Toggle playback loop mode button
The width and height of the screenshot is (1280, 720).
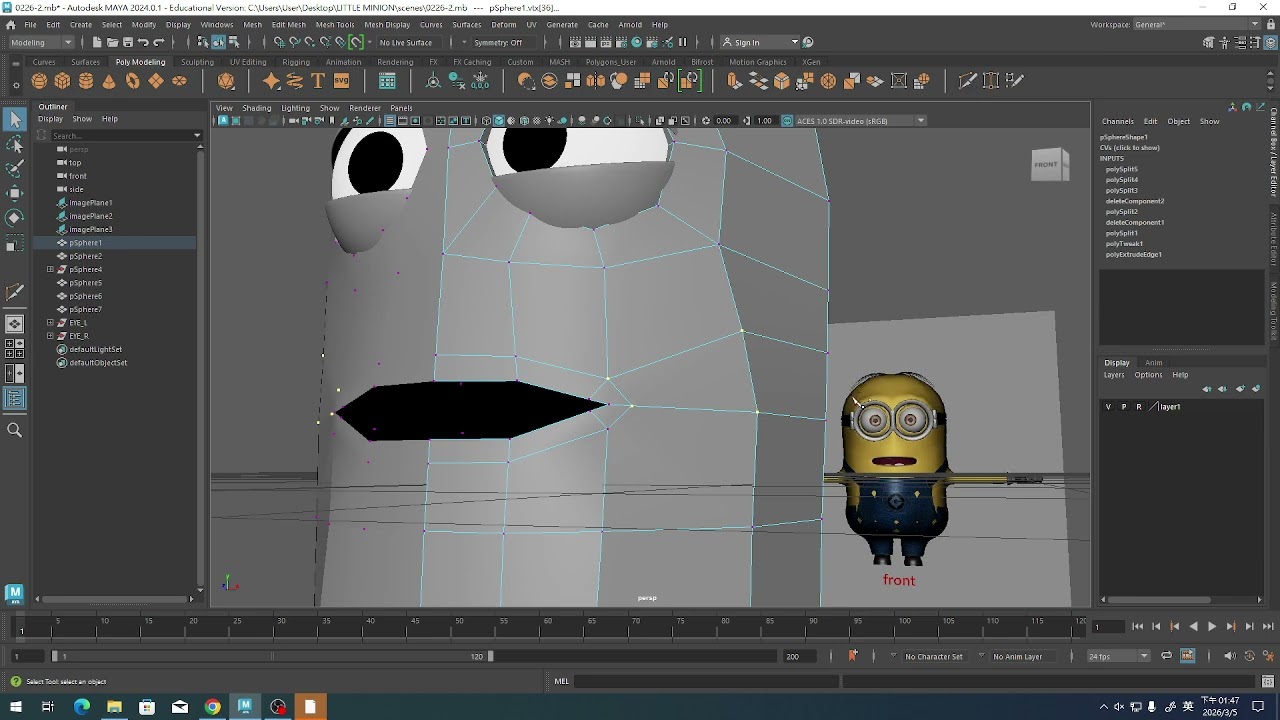(x=1166, y=656)
